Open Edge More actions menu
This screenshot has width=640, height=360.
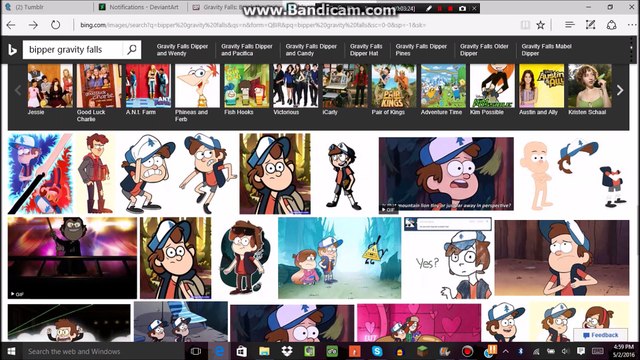click(x=631, y=25)
